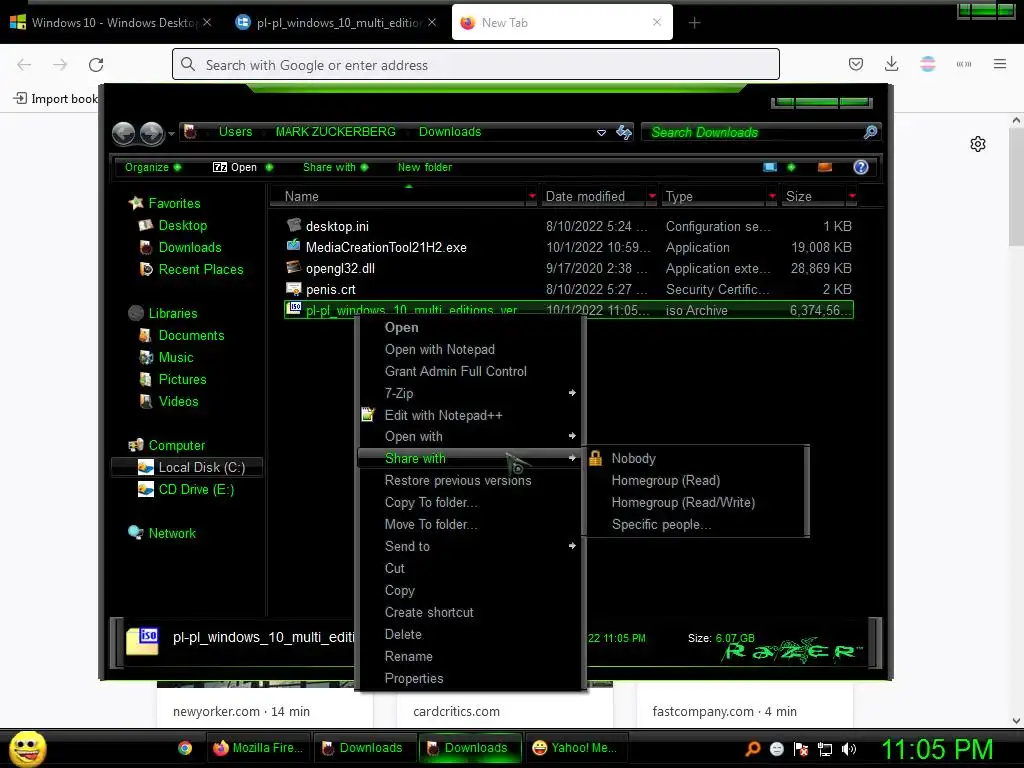Image resolution: width=1024 pixels, height=768 pixels.
Task: Open the Firefox downloads arrow icon
Action: [x=891, y=64]
